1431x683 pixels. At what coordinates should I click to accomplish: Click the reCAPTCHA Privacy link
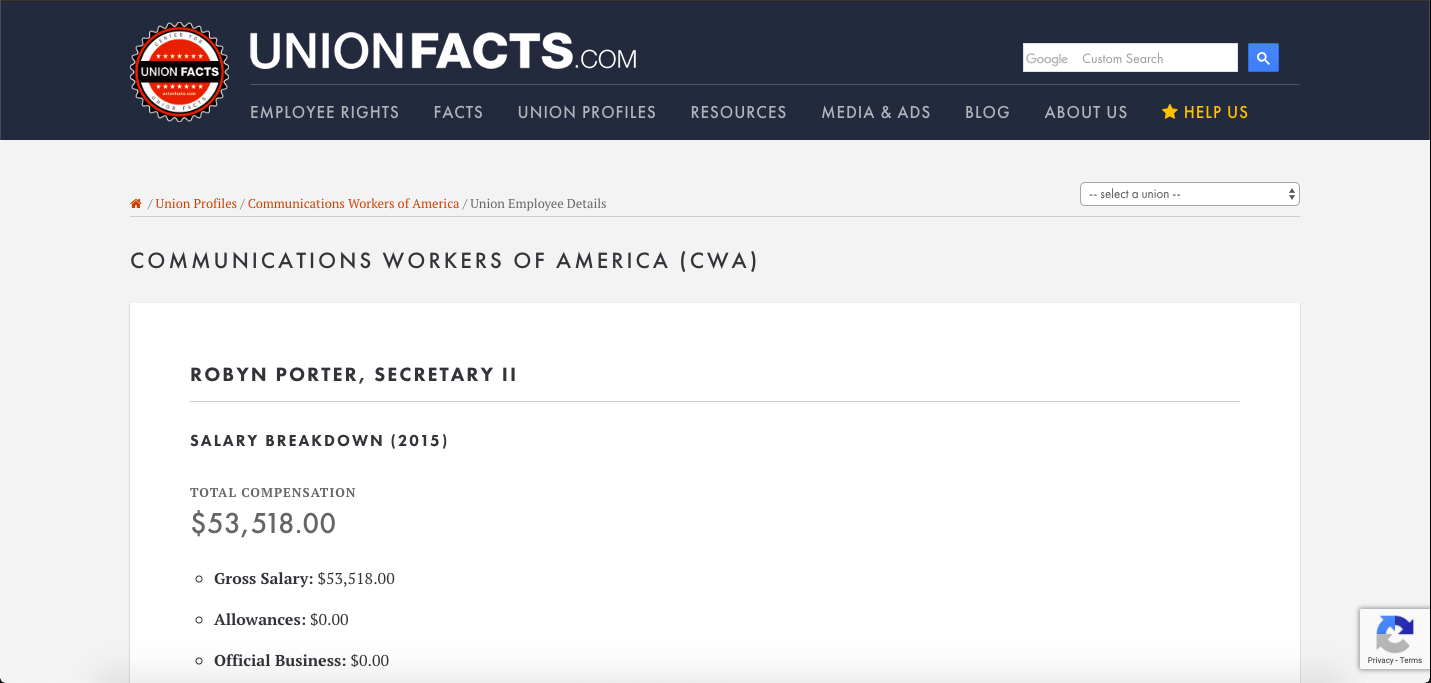click(x=1380, y=660)
